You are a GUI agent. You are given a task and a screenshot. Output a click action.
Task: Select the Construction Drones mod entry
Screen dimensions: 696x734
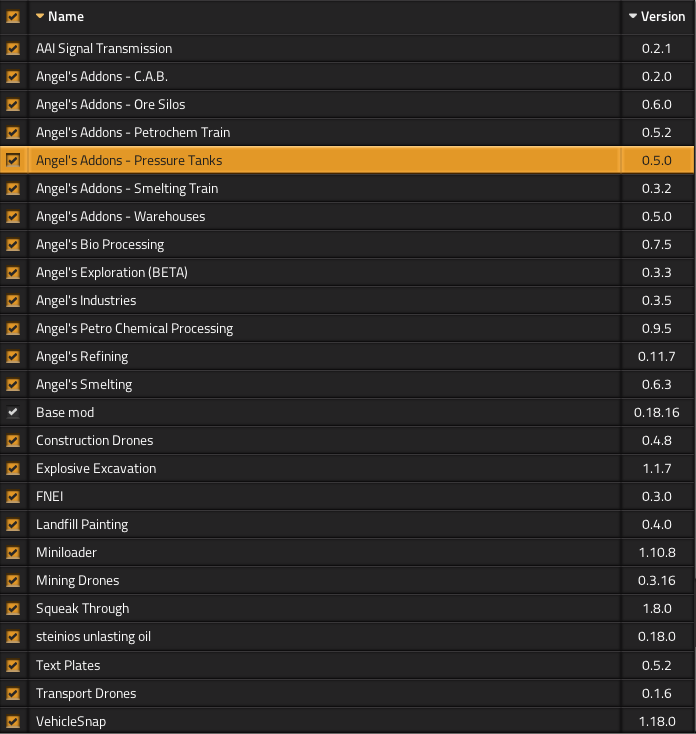[x=94, y=440]
